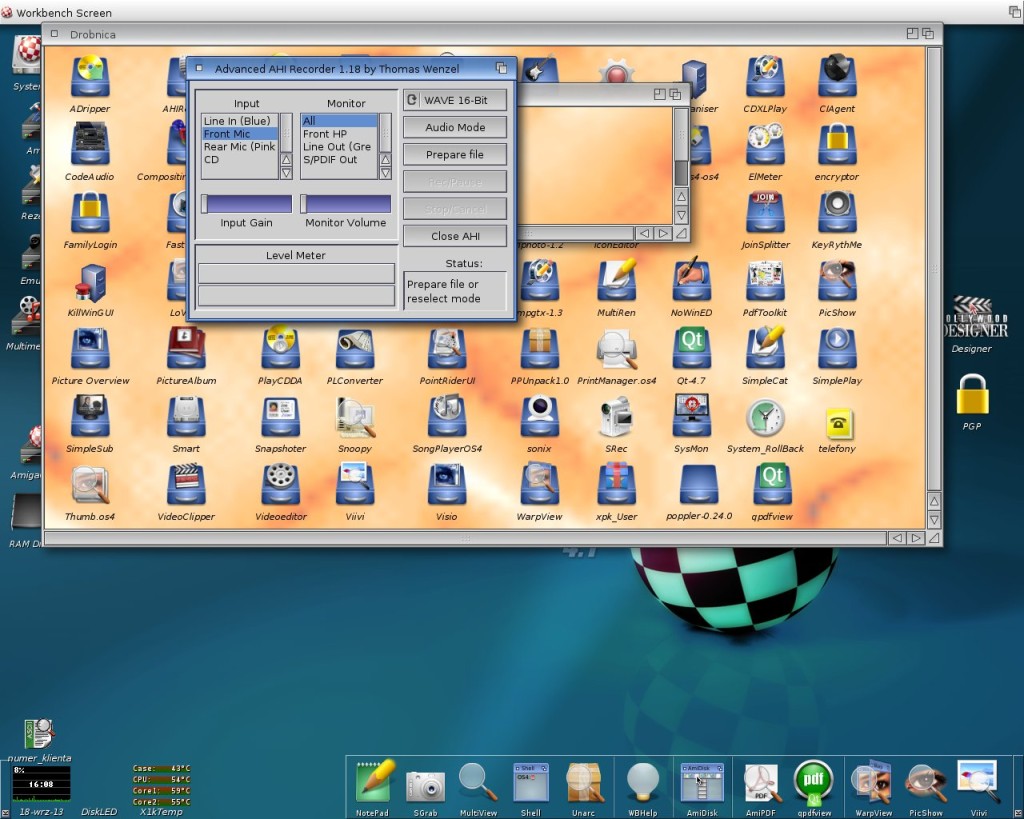
Task: Open the PictureAlbum icon
Action: click(186, 349)
